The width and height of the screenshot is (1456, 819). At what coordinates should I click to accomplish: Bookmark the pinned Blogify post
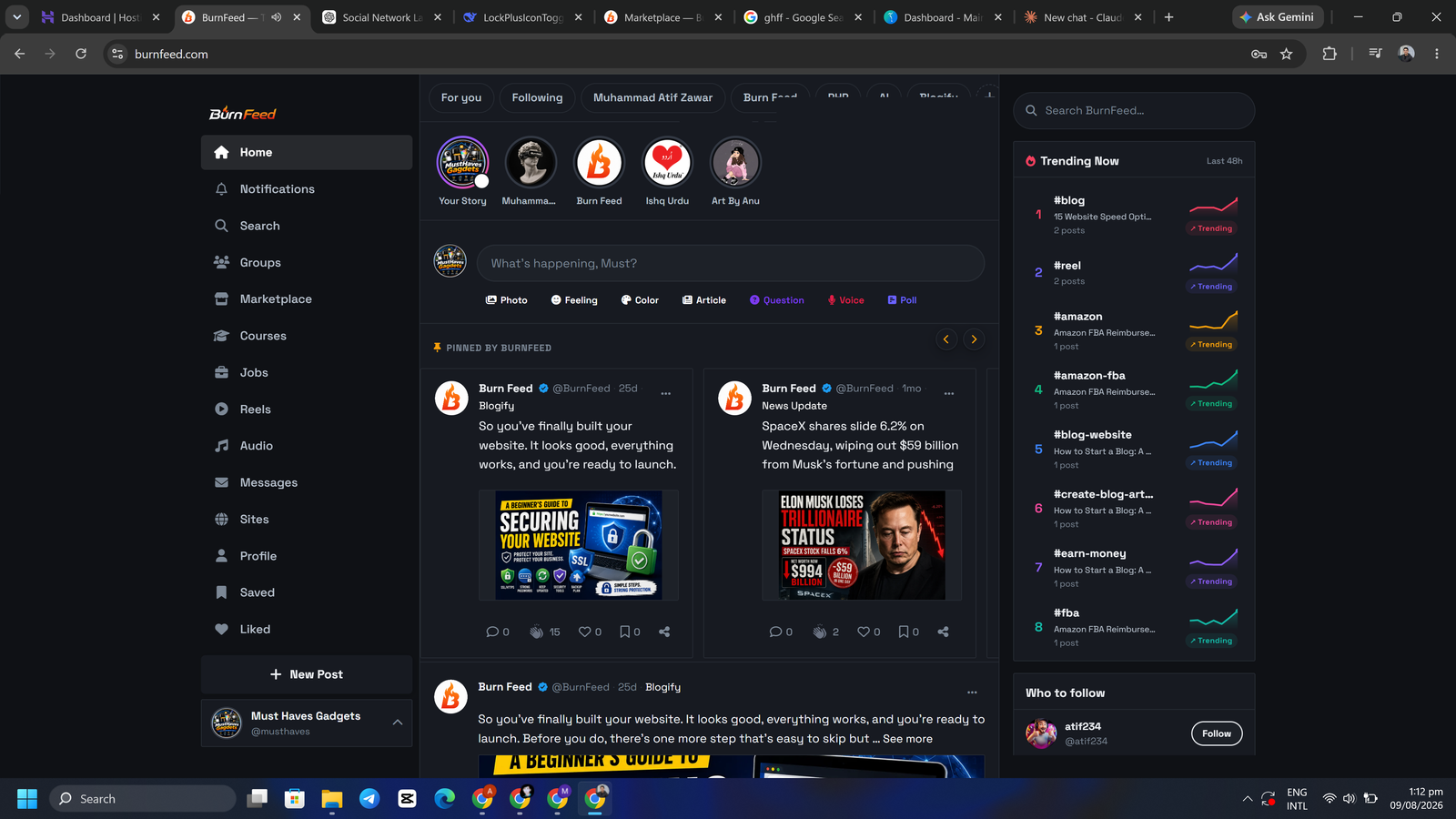tap(630, 632)
